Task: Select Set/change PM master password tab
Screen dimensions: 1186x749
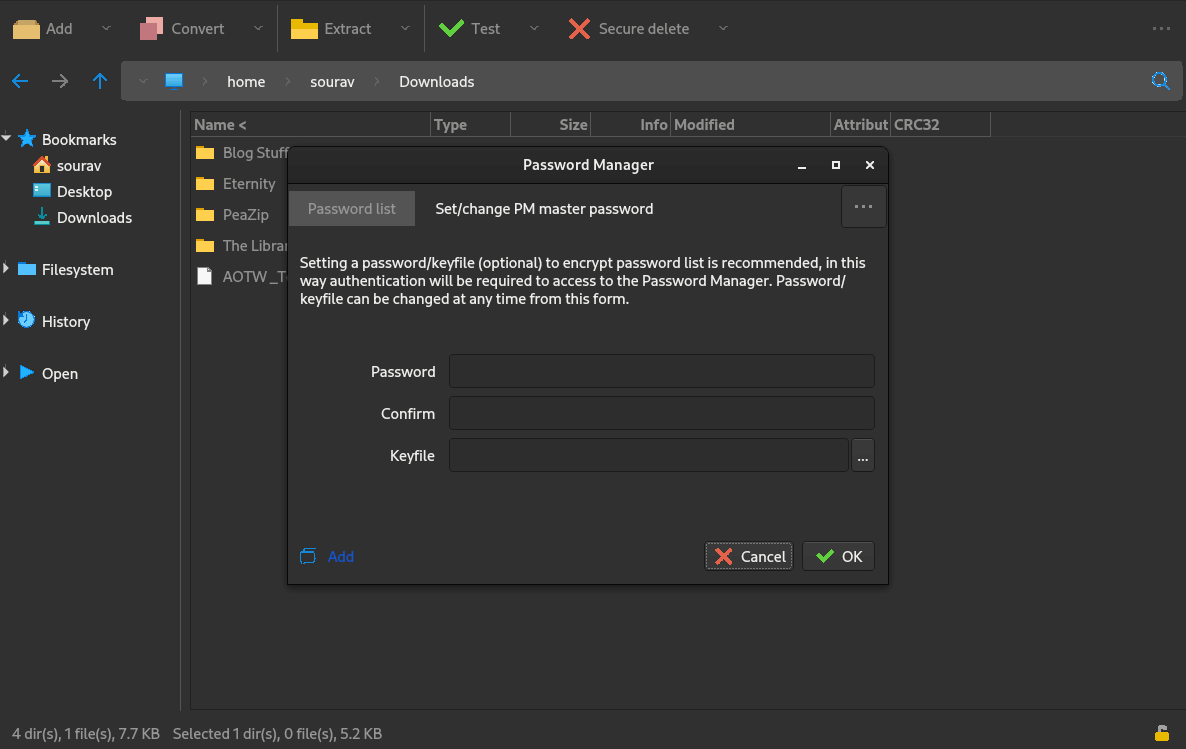Action: (544, 209)
